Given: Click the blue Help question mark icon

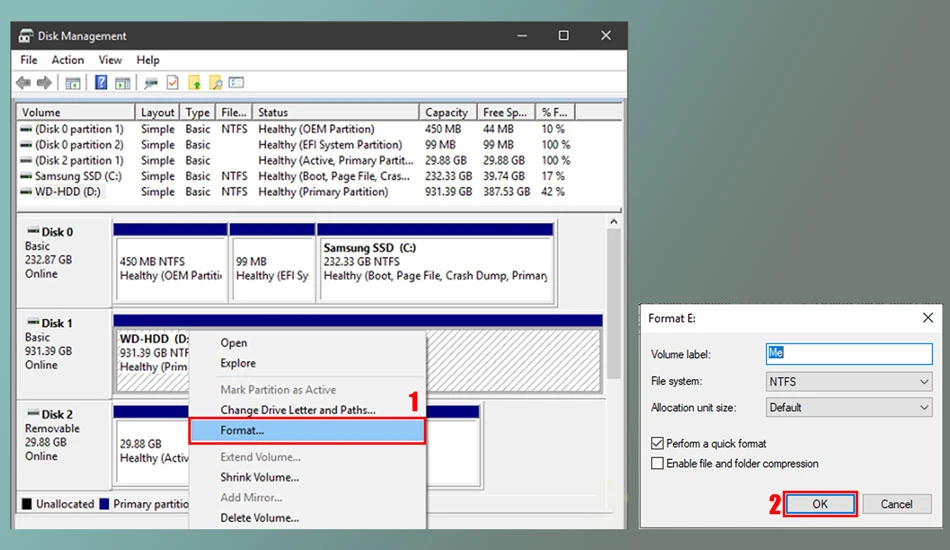Looking at the screenshot, I should click(101, 82).
